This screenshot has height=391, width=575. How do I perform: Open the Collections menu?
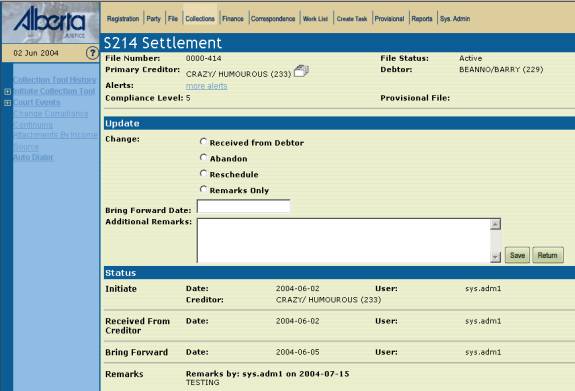200,19
